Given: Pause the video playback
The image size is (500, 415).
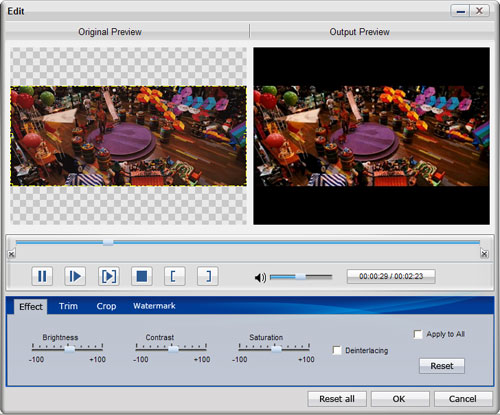Looking at the screenshot, I should click(x=42, y=276).
